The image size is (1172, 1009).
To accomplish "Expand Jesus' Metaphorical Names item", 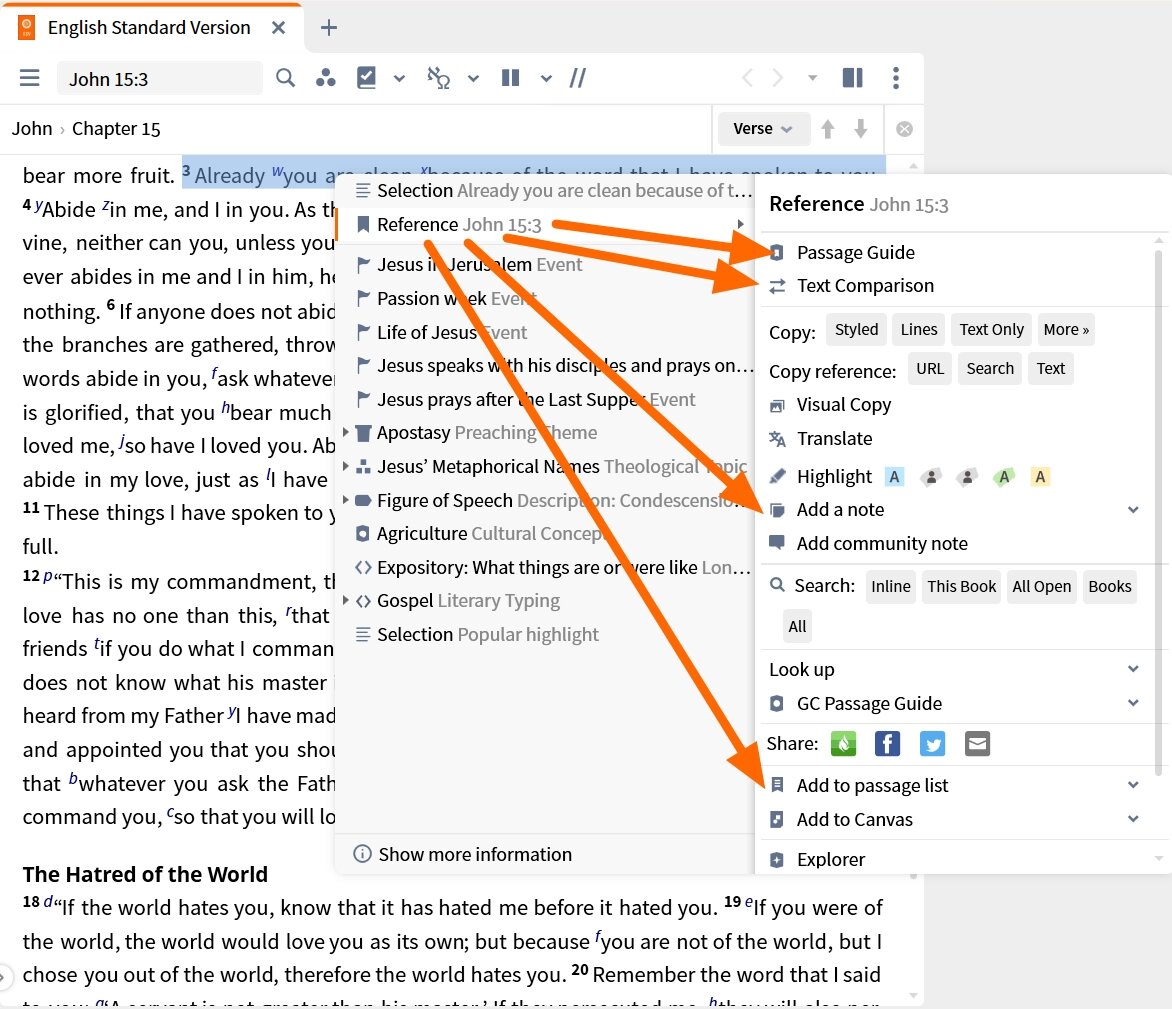I will pyautogui.click(x=345, y=466).
